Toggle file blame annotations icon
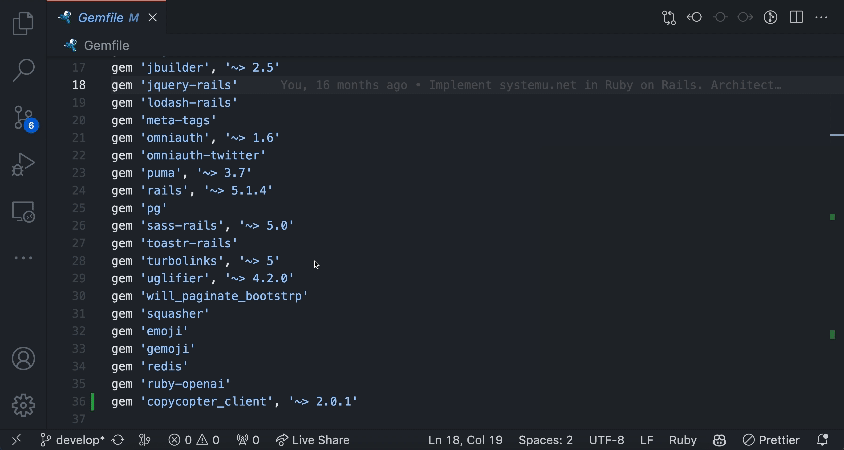The width and height of the screenshot is (844, 450). click(x=771, y=17)
